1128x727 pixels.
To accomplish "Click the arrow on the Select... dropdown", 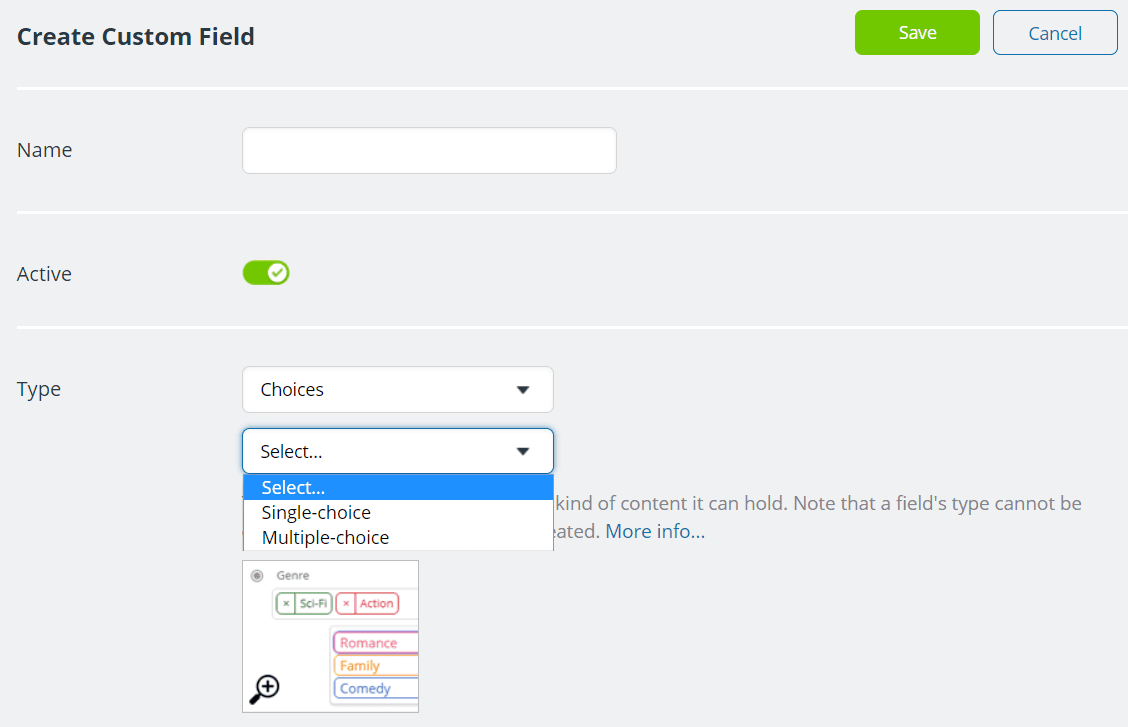I will tap(522, 452).
